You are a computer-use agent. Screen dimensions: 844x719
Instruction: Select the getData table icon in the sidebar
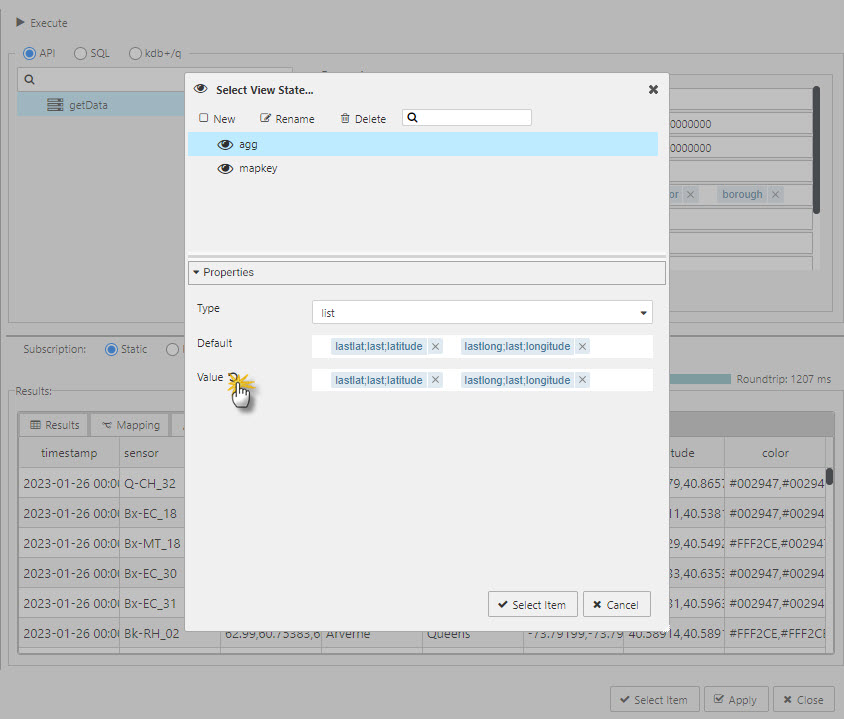(55, 104)
